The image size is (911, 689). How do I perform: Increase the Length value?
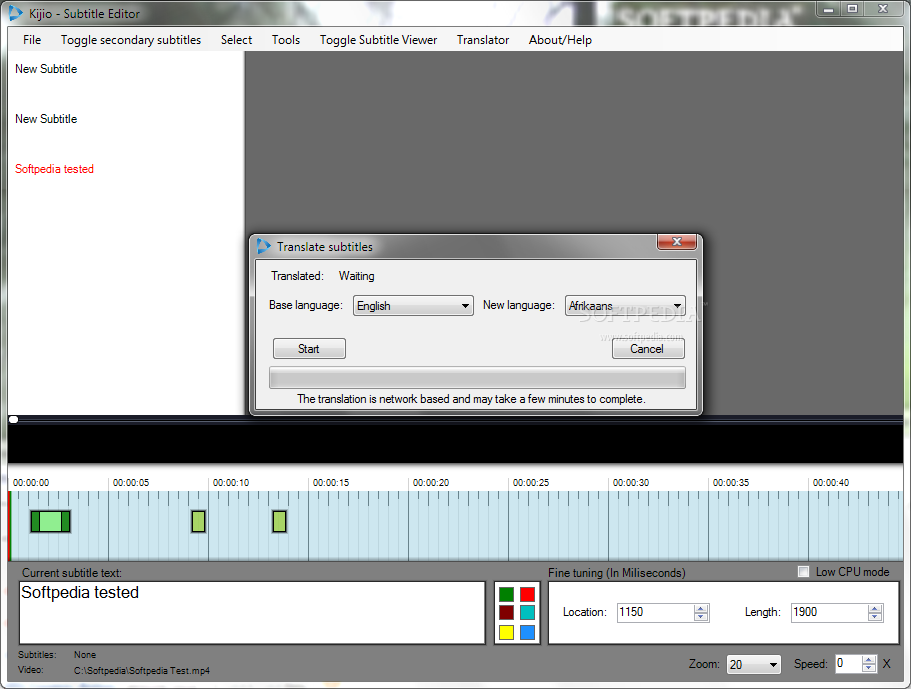tap(875, 608)
